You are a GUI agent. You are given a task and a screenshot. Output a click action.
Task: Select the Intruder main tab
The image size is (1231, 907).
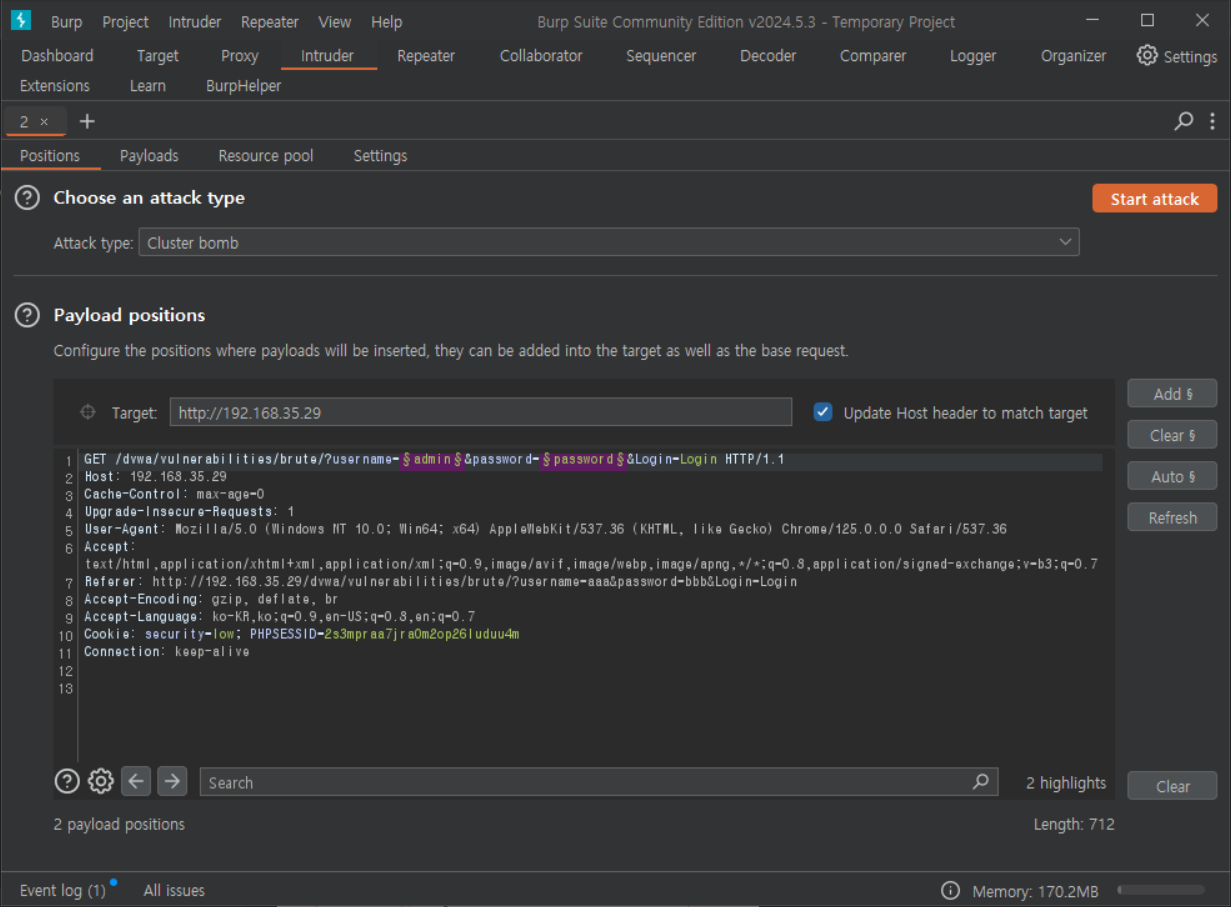[328, 56]
